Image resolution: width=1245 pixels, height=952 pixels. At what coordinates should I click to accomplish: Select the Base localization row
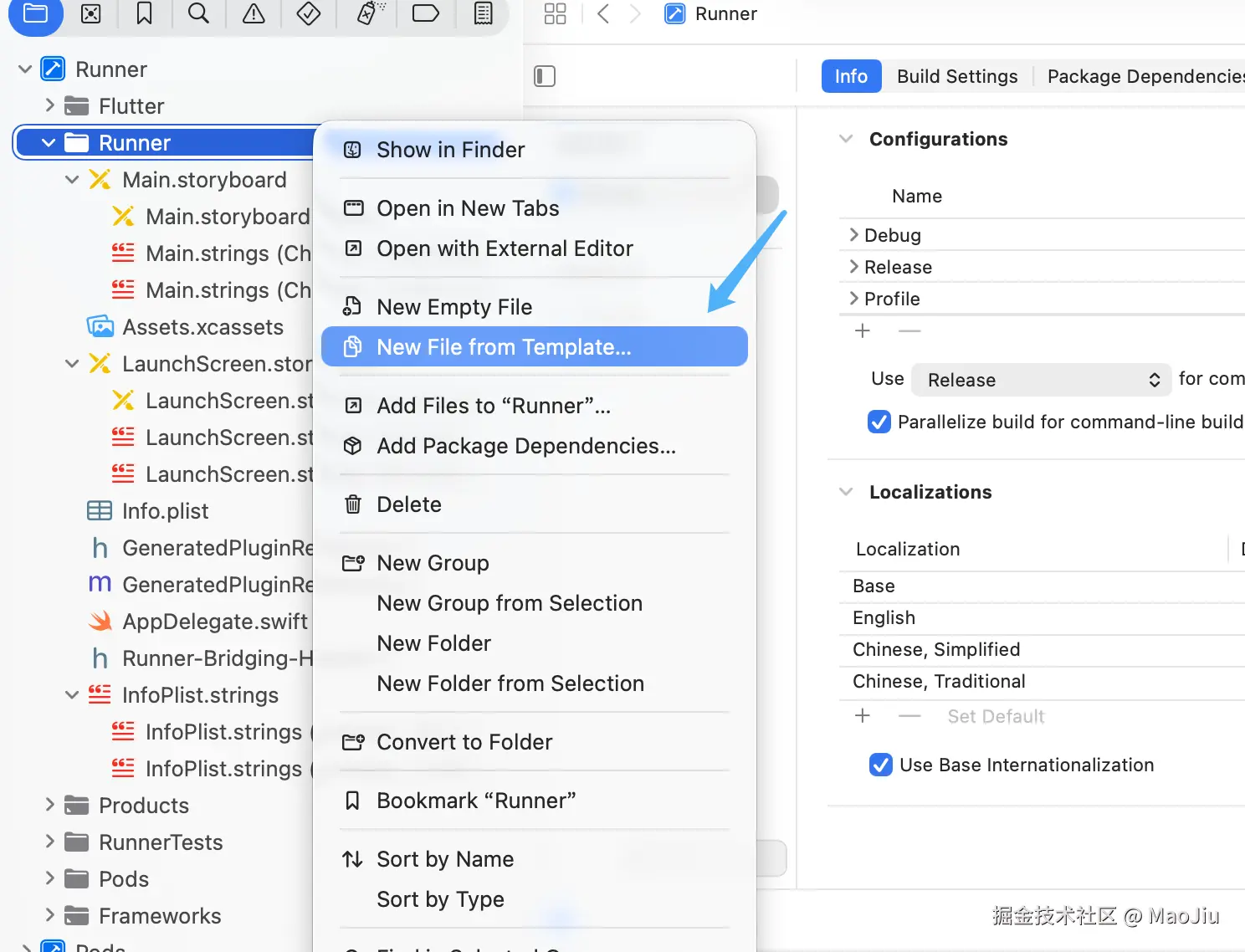1042,586
